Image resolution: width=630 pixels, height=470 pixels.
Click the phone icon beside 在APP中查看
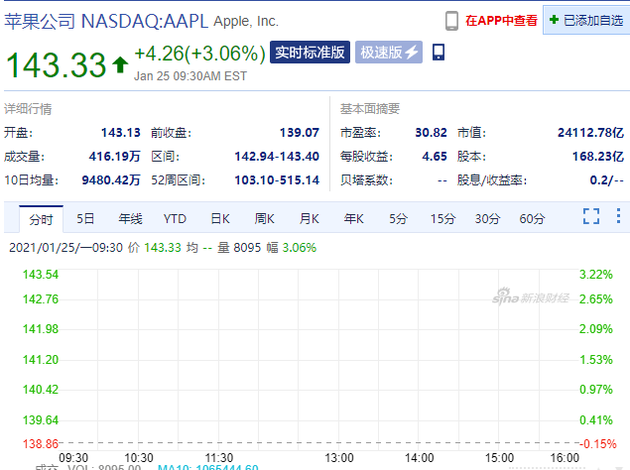tap(452, 20)
